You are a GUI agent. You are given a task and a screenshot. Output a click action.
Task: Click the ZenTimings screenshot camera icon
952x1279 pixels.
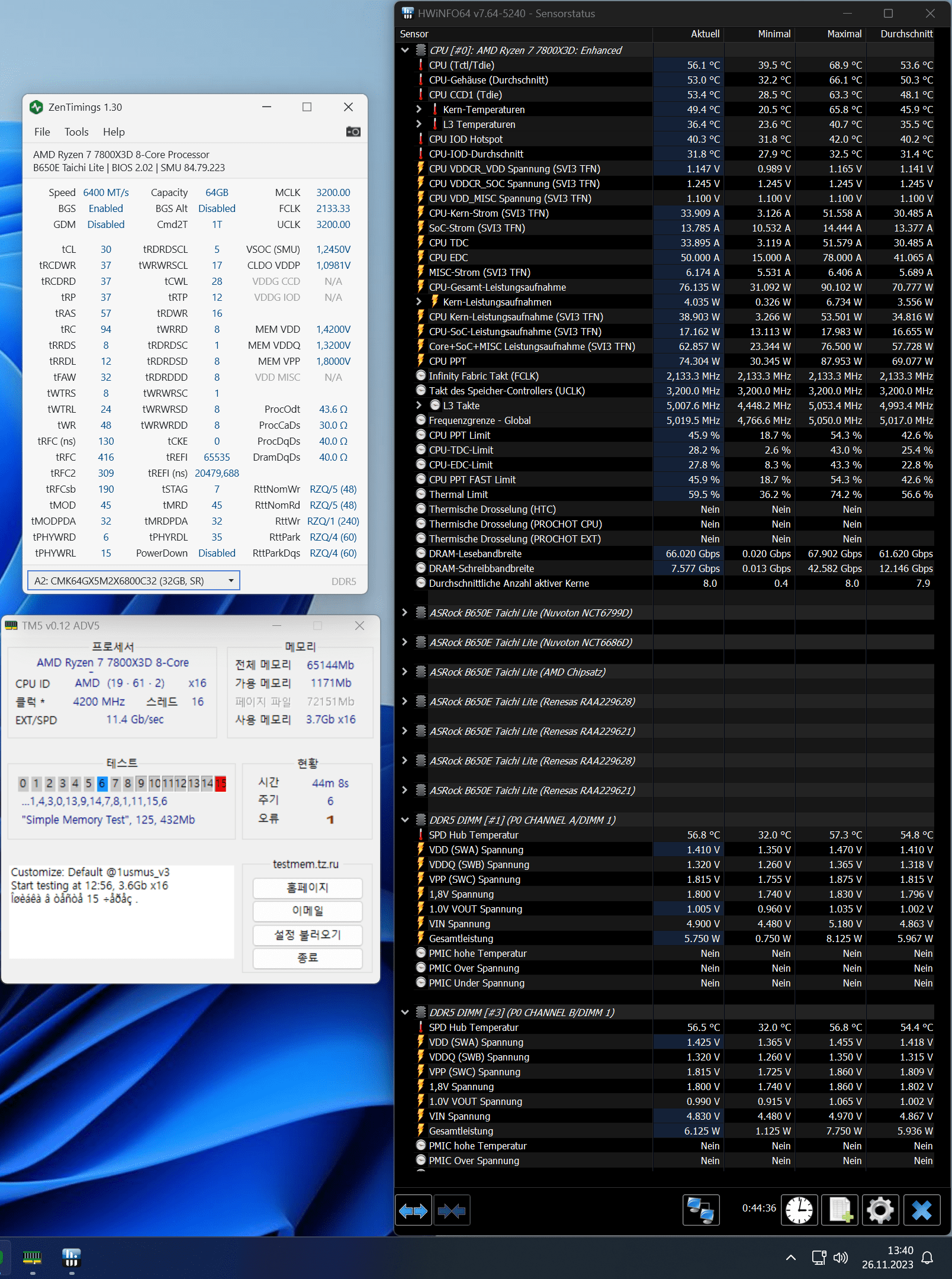[353, 131]
